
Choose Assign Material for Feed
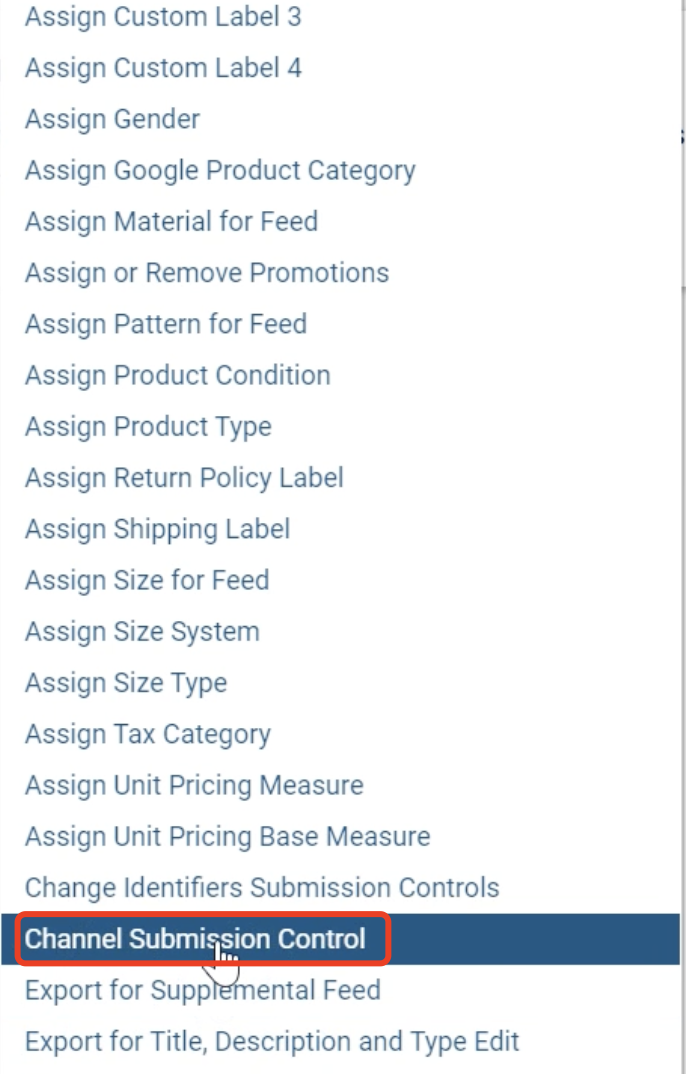tap(171, 221)
